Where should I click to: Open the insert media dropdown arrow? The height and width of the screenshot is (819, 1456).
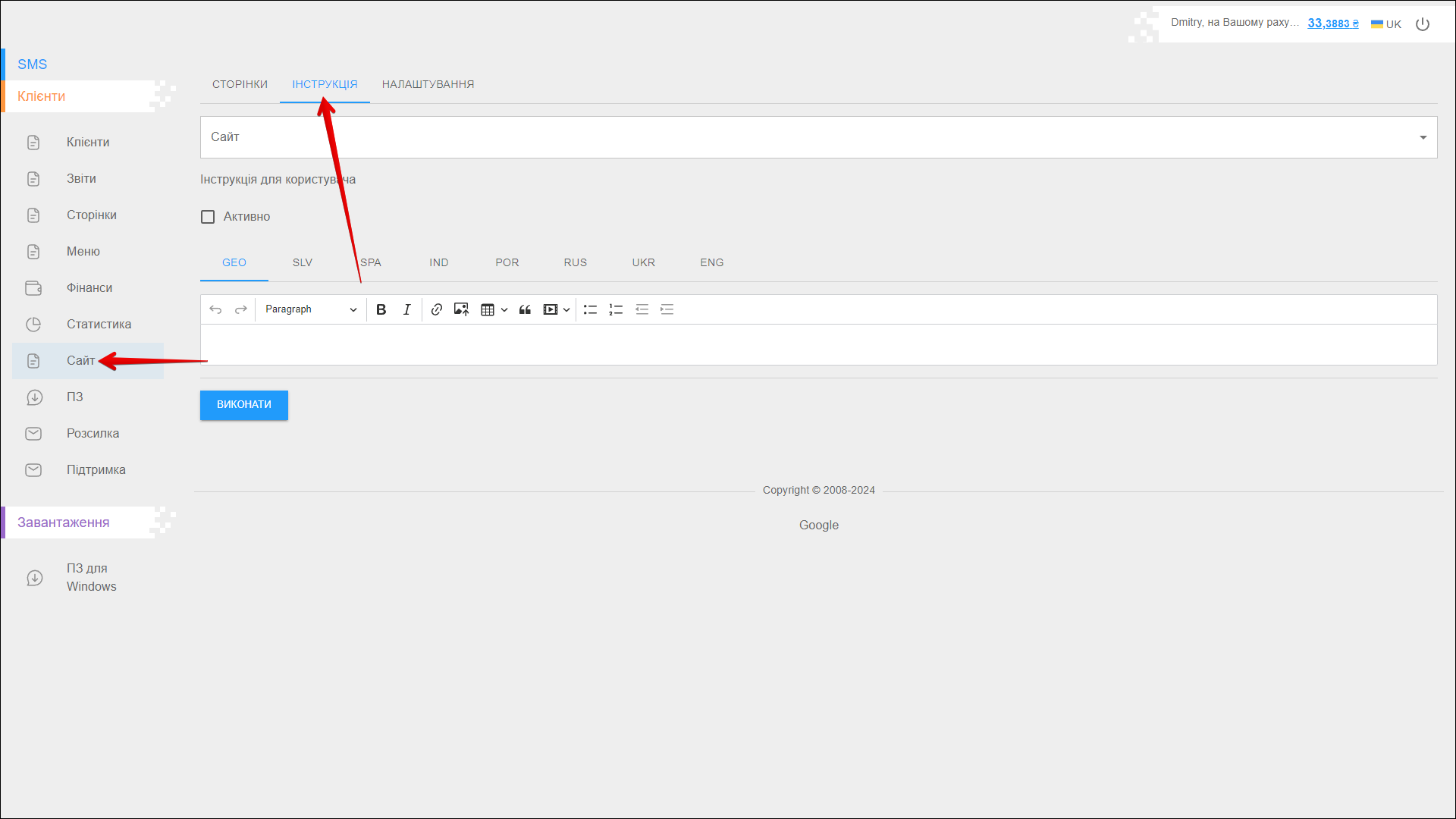[x=566, y=309]
